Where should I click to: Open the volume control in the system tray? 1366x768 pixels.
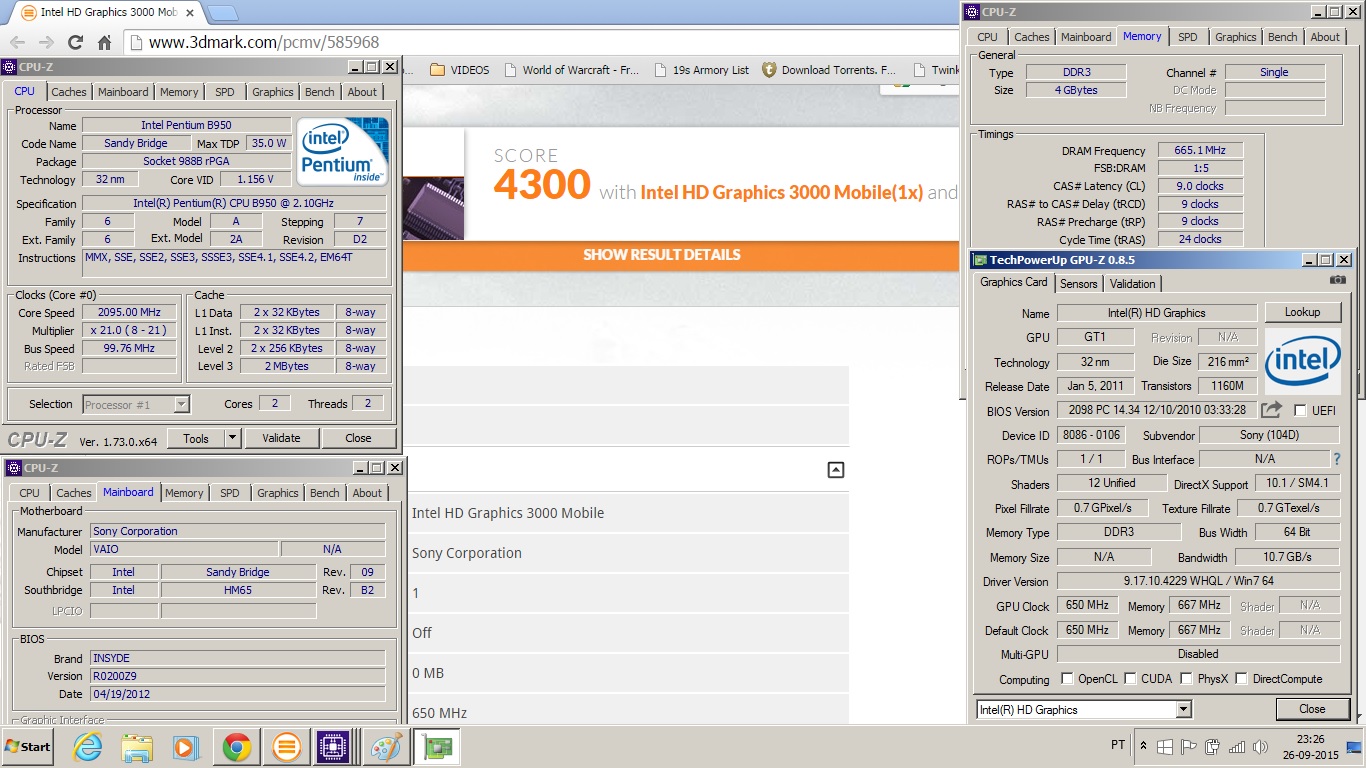[x=1260, y=747]
